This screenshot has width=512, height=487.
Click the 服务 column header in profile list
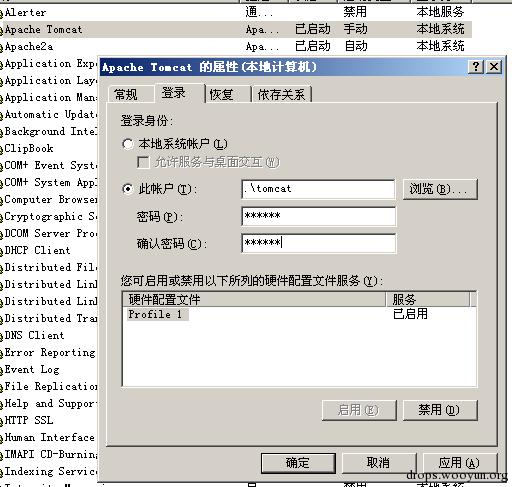click(427, 299)
